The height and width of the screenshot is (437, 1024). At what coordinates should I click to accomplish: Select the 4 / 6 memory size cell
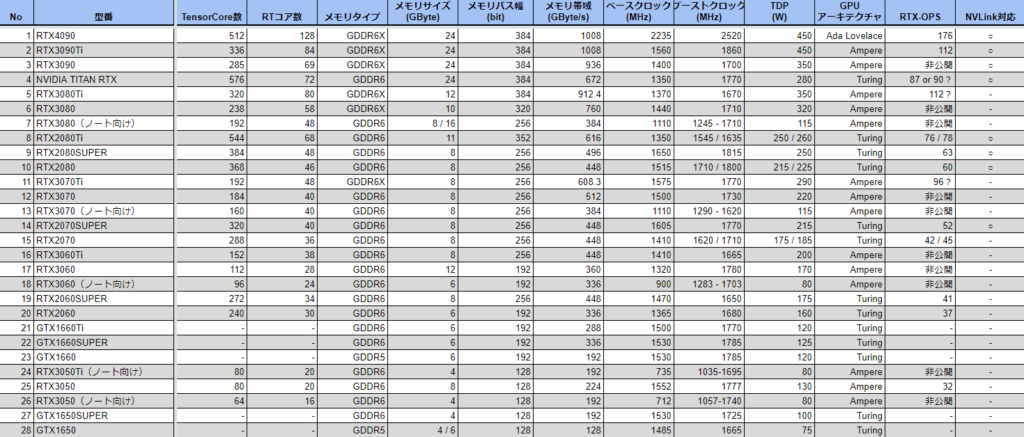423,430
